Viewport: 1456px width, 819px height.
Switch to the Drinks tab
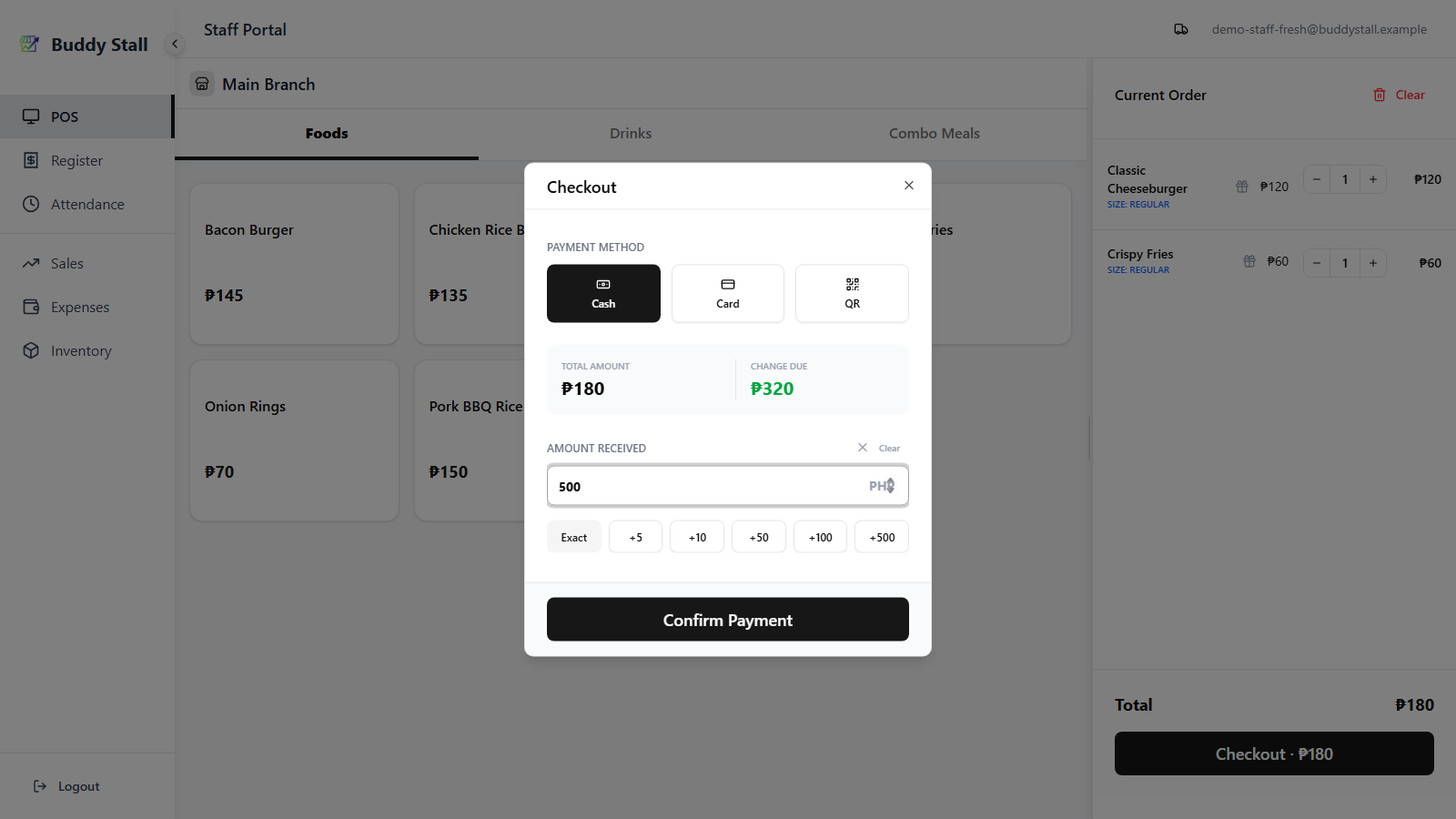point(631,133)
